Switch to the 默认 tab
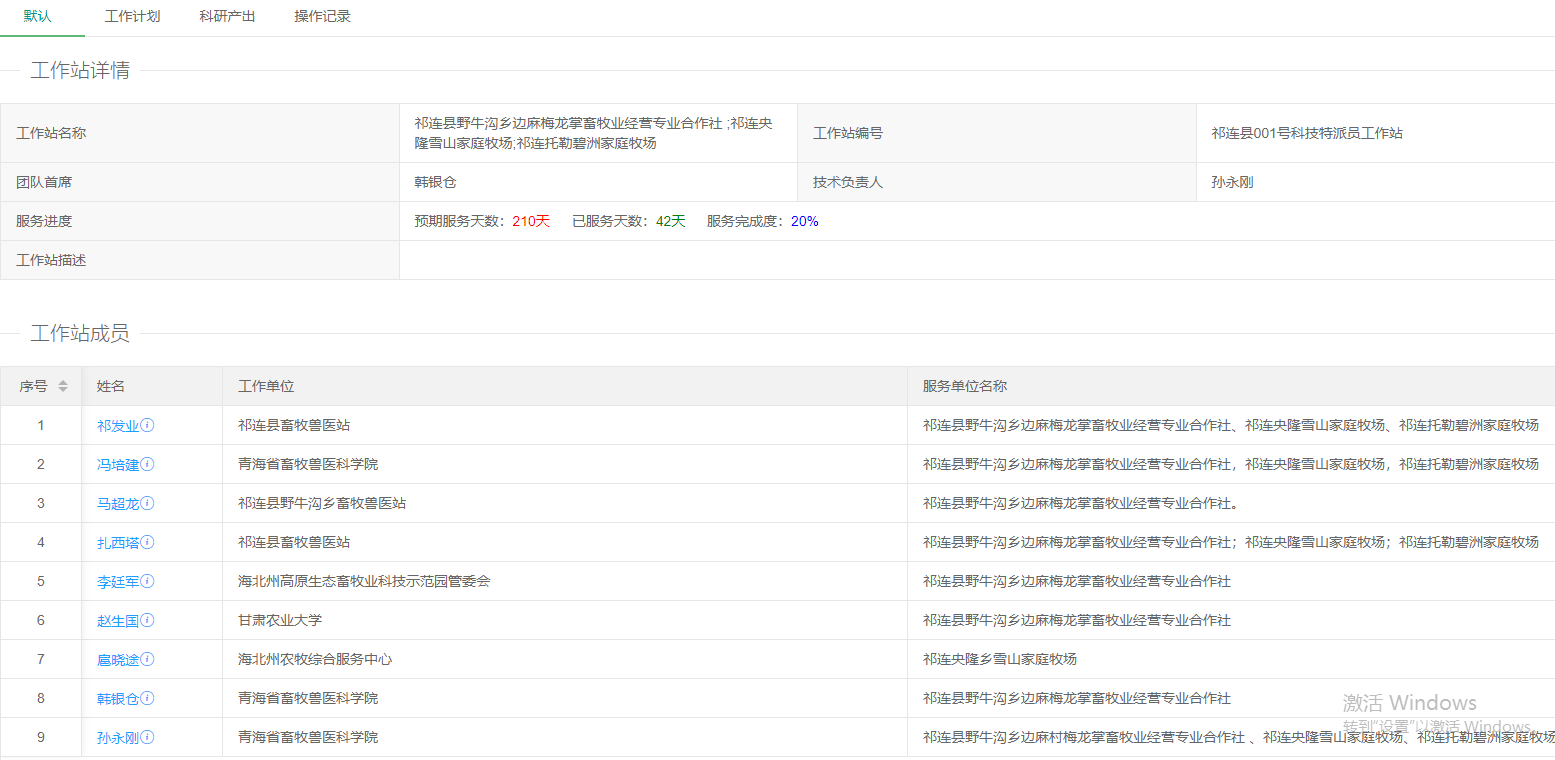The width and height of the screenshot is (1555, 760). pos(37,16)
